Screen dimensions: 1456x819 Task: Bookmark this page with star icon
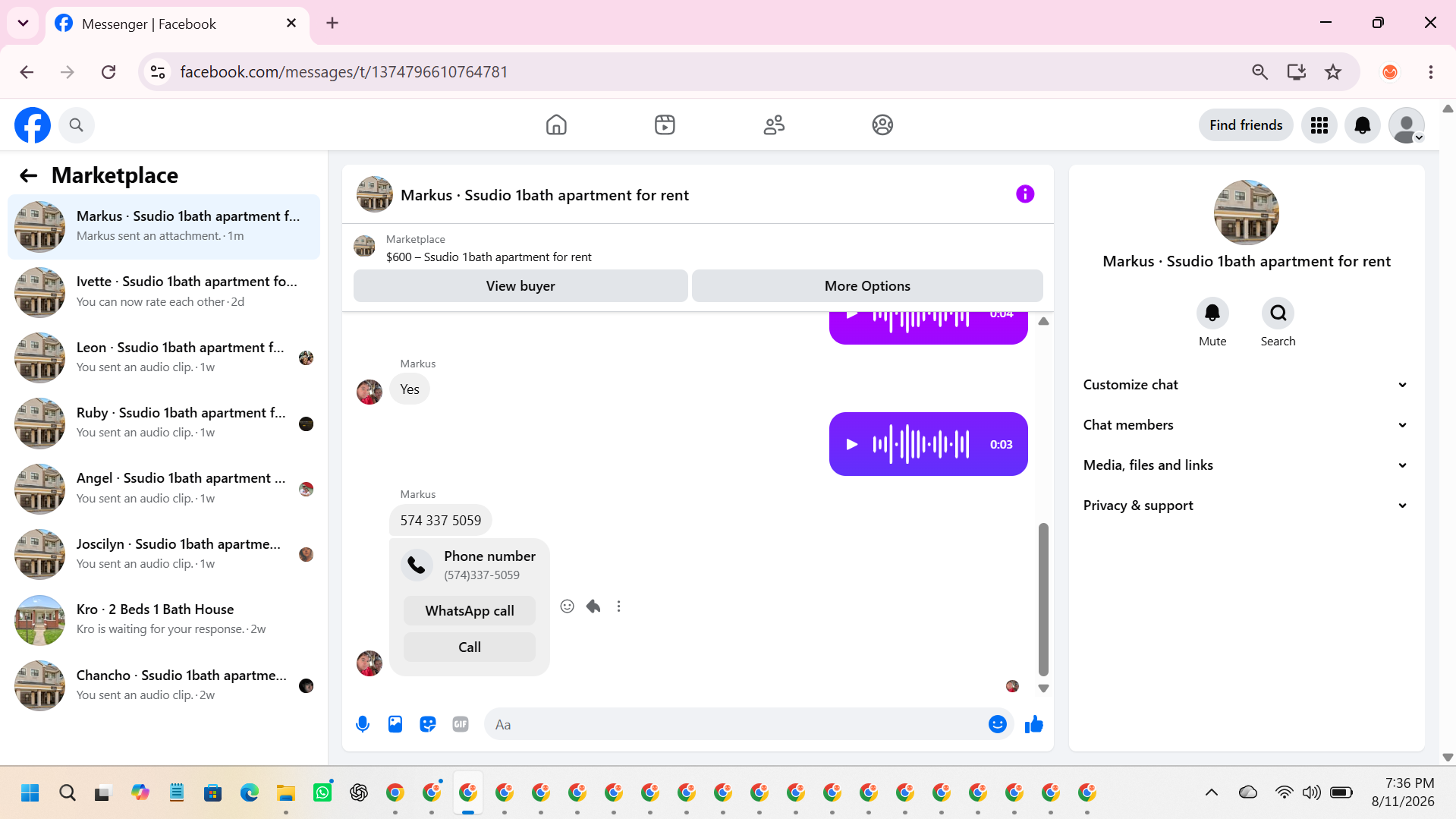pos(1333,72)
